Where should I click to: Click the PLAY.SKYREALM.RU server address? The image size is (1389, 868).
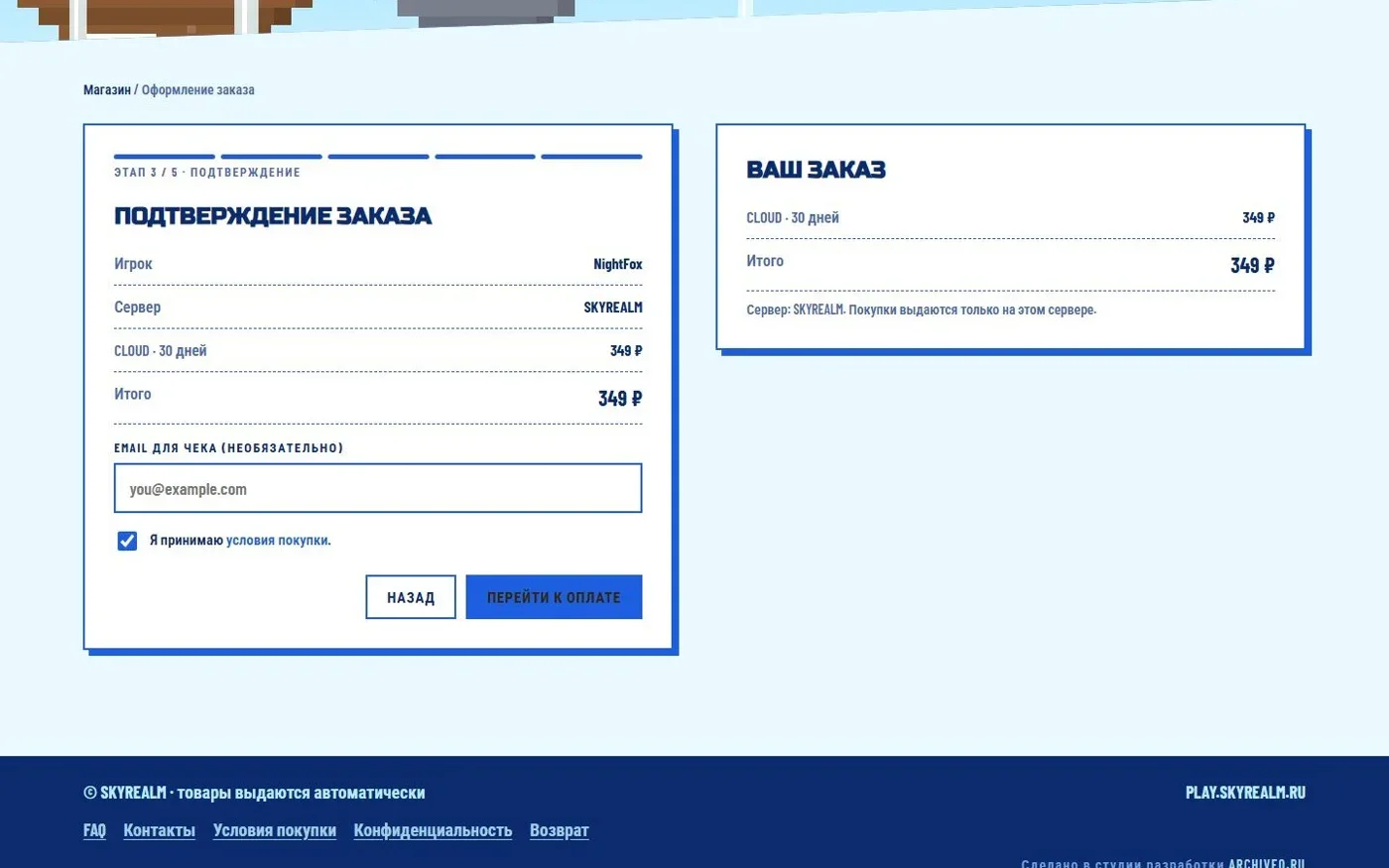coord(1245,793)
